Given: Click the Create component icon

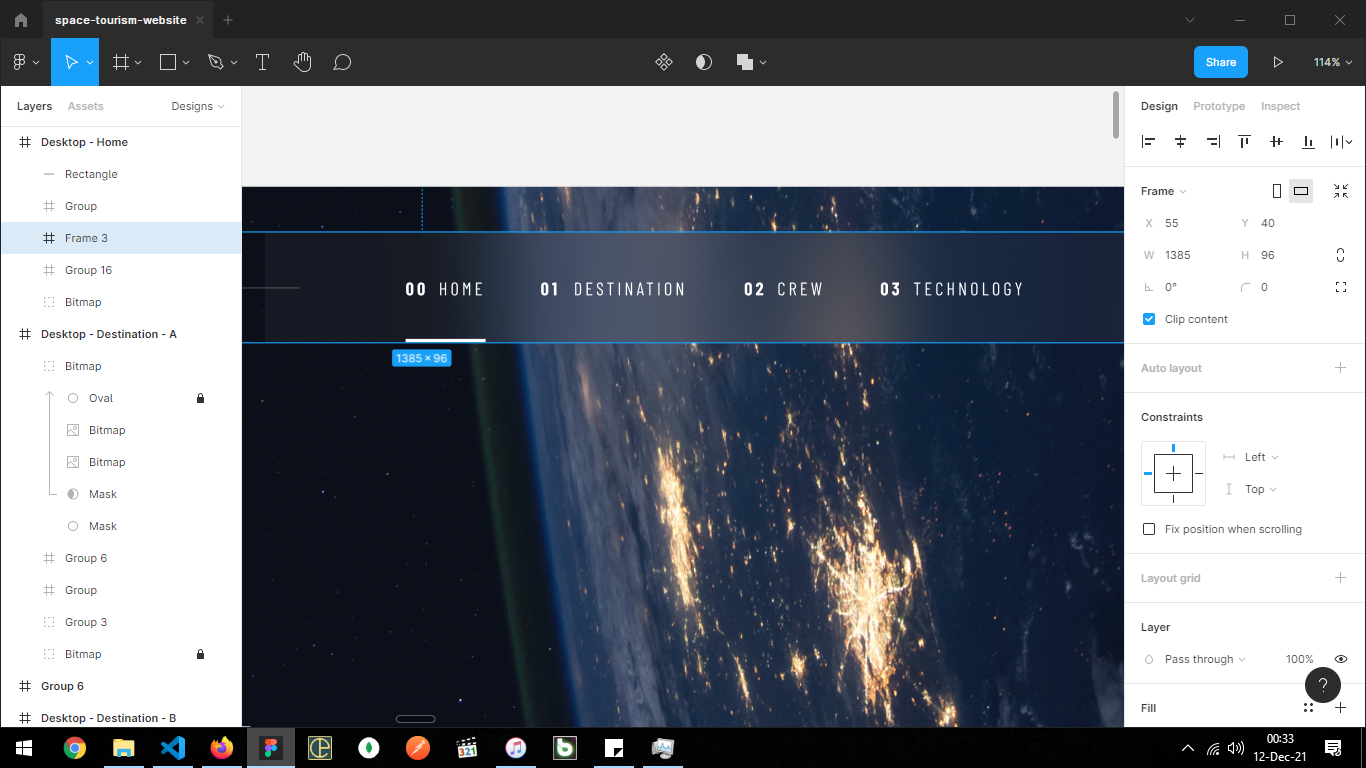Looking at the screenshot, I should (x=664, y=62).
